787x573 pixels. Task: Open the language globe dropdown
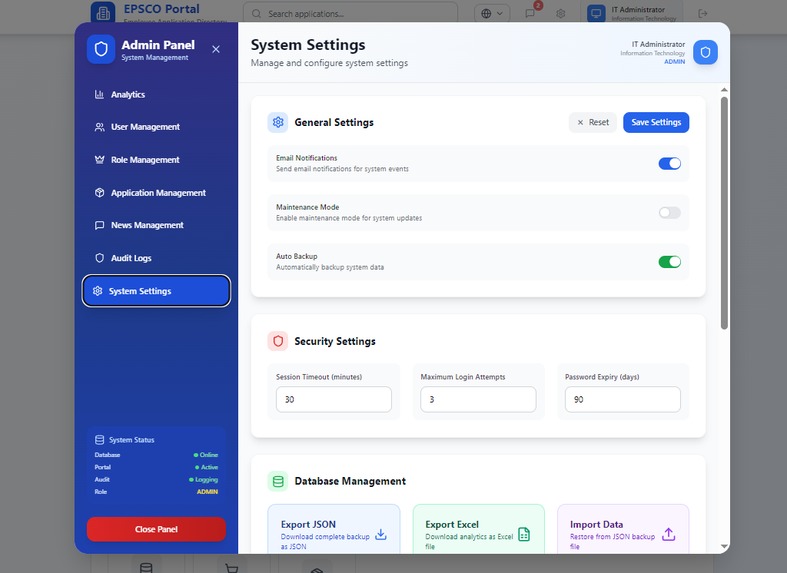point(492,14)
